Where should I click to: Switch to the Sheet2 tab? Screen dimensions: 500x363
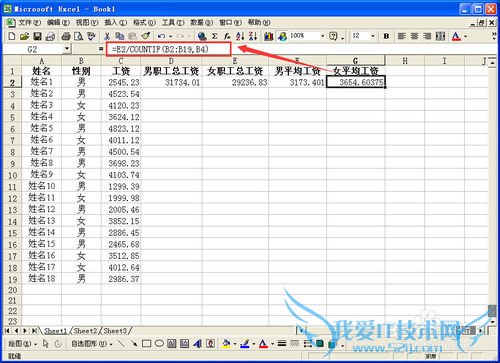85,331
